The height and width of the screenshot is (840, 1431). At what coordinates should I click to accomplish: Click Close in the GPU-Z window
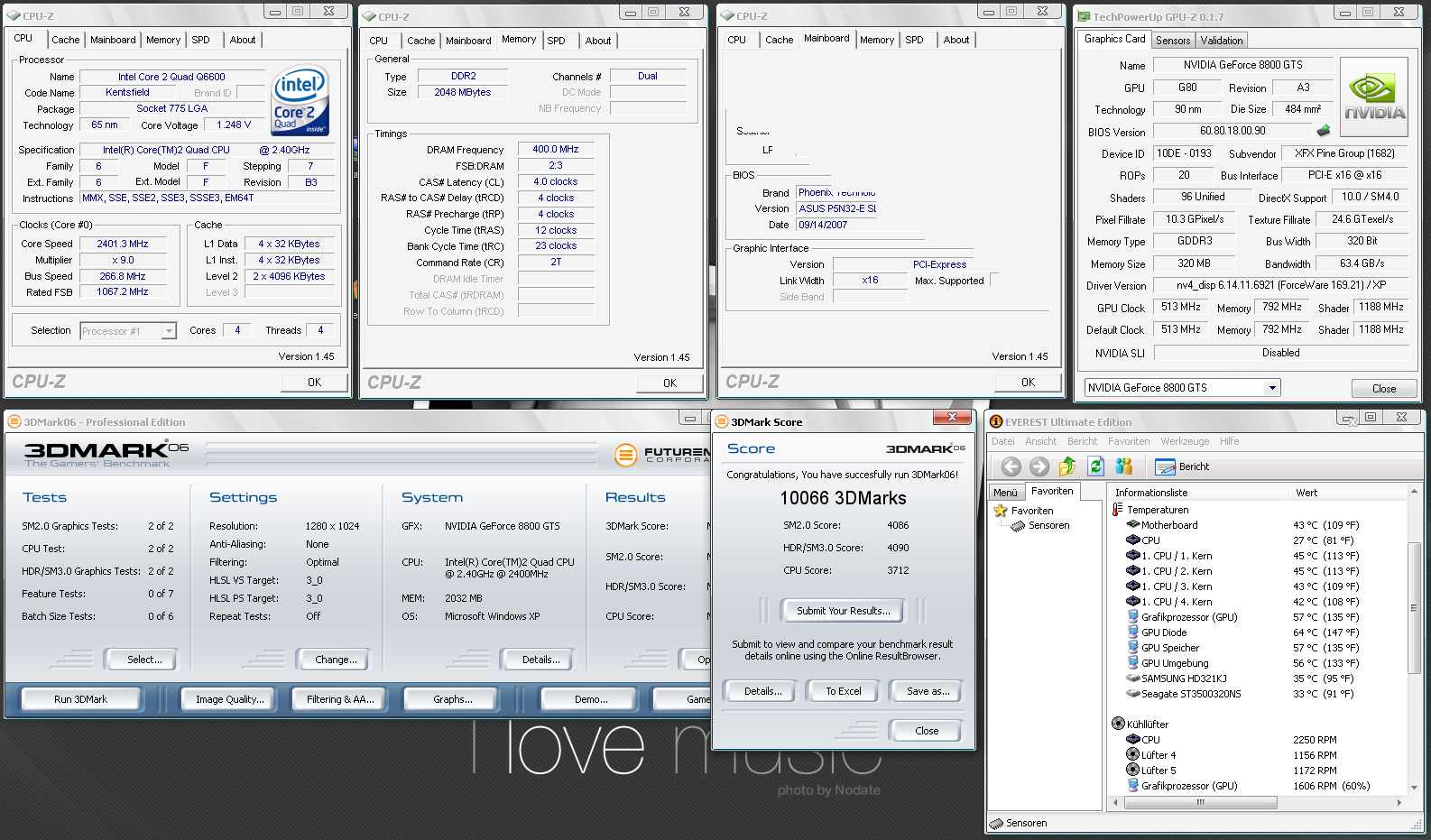click(1384, 389)
